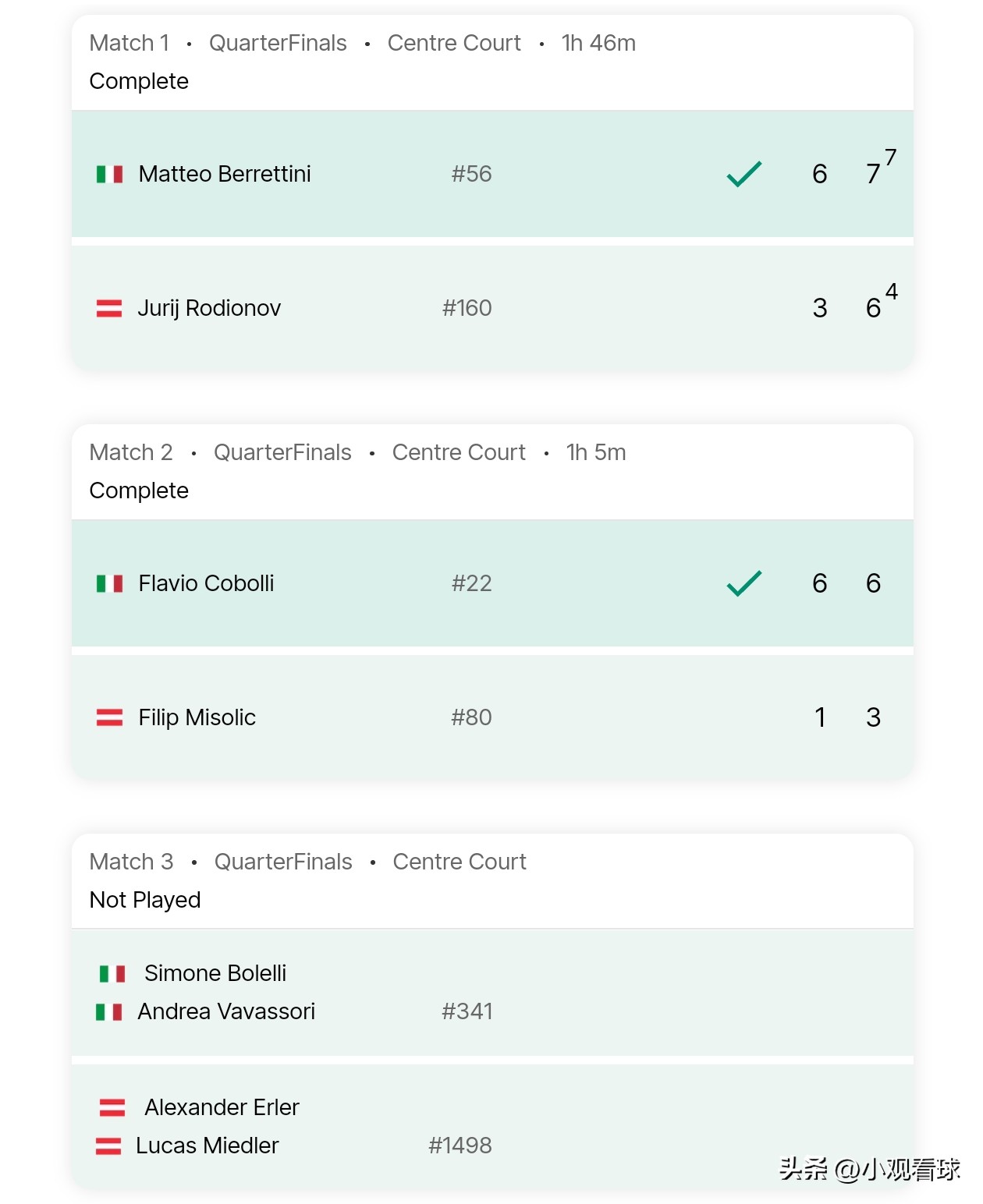
Task: Click Austria flag beside Alexander Erler
Action: point(112,1107)
